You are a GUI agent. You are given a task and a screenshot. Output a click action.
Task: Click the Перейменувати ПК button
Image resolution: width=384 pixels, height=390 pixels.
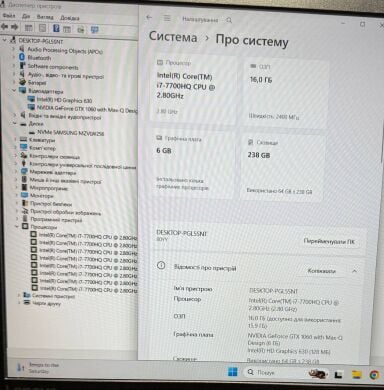point(329,241)
